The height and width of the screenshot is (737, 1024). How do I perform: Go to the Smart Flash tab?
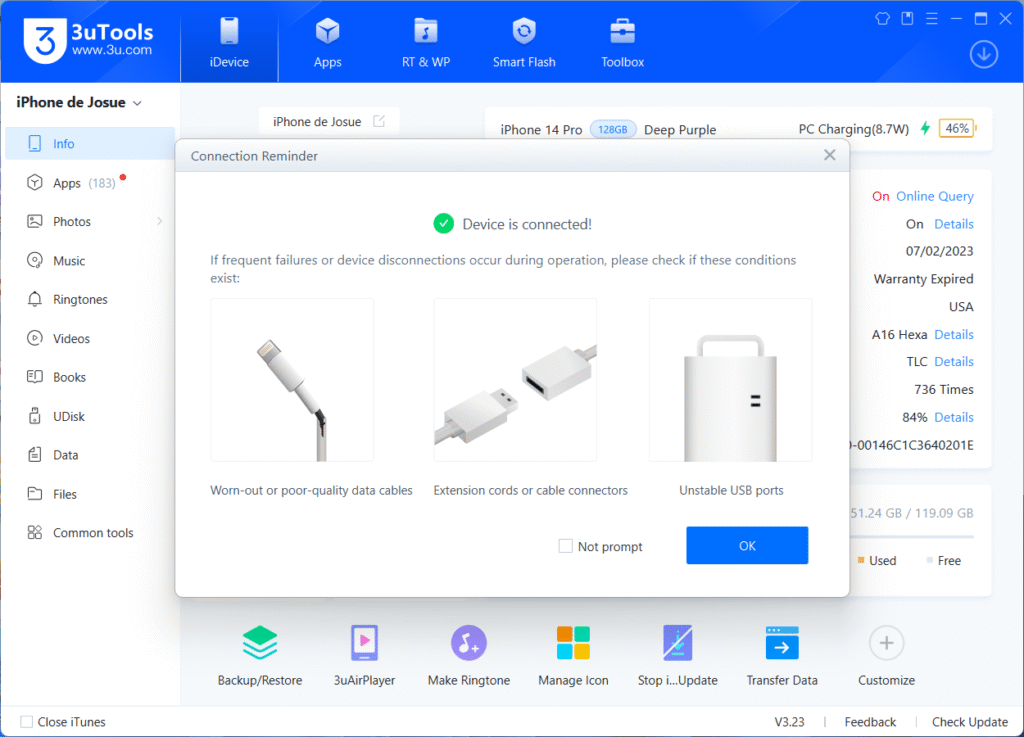click(x=524, y=43)
